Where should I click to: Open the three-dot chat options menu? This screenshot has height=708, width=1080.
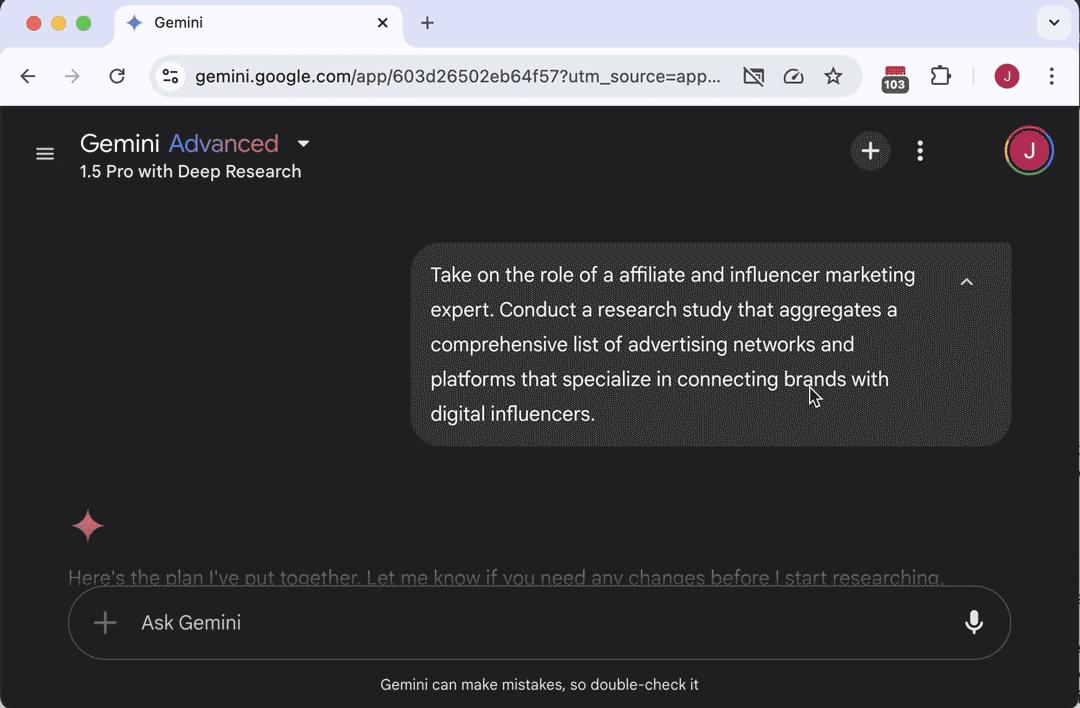(920, 151)
